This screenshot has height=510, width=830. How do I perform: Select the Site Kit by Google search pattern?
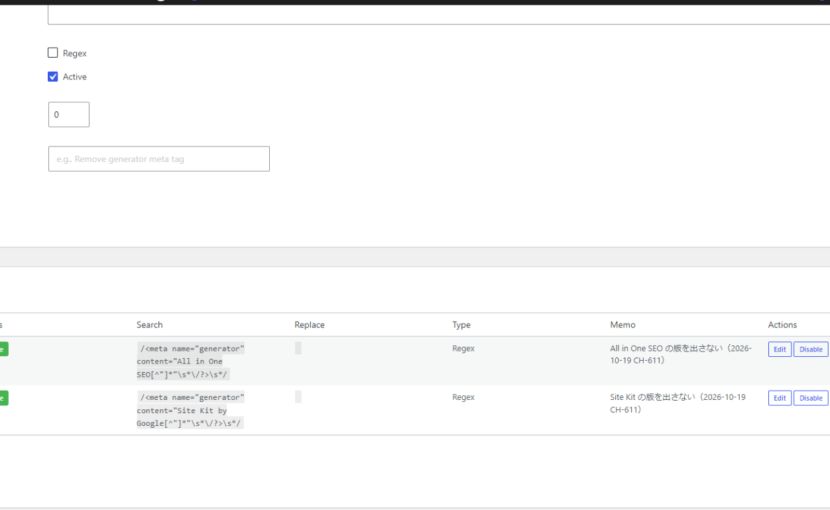pos(191,410)
